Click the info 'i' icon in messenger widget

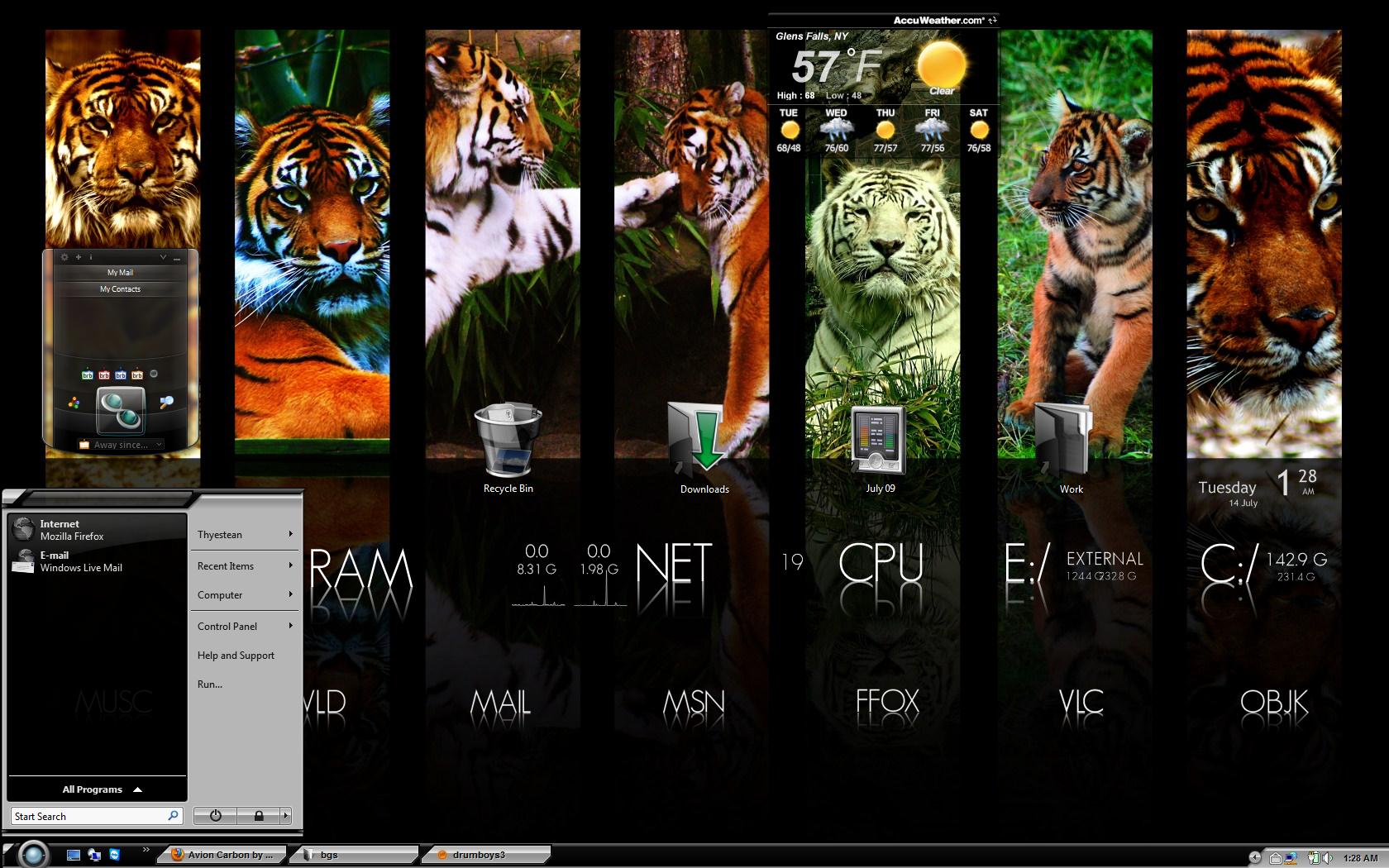click(91, 257)
